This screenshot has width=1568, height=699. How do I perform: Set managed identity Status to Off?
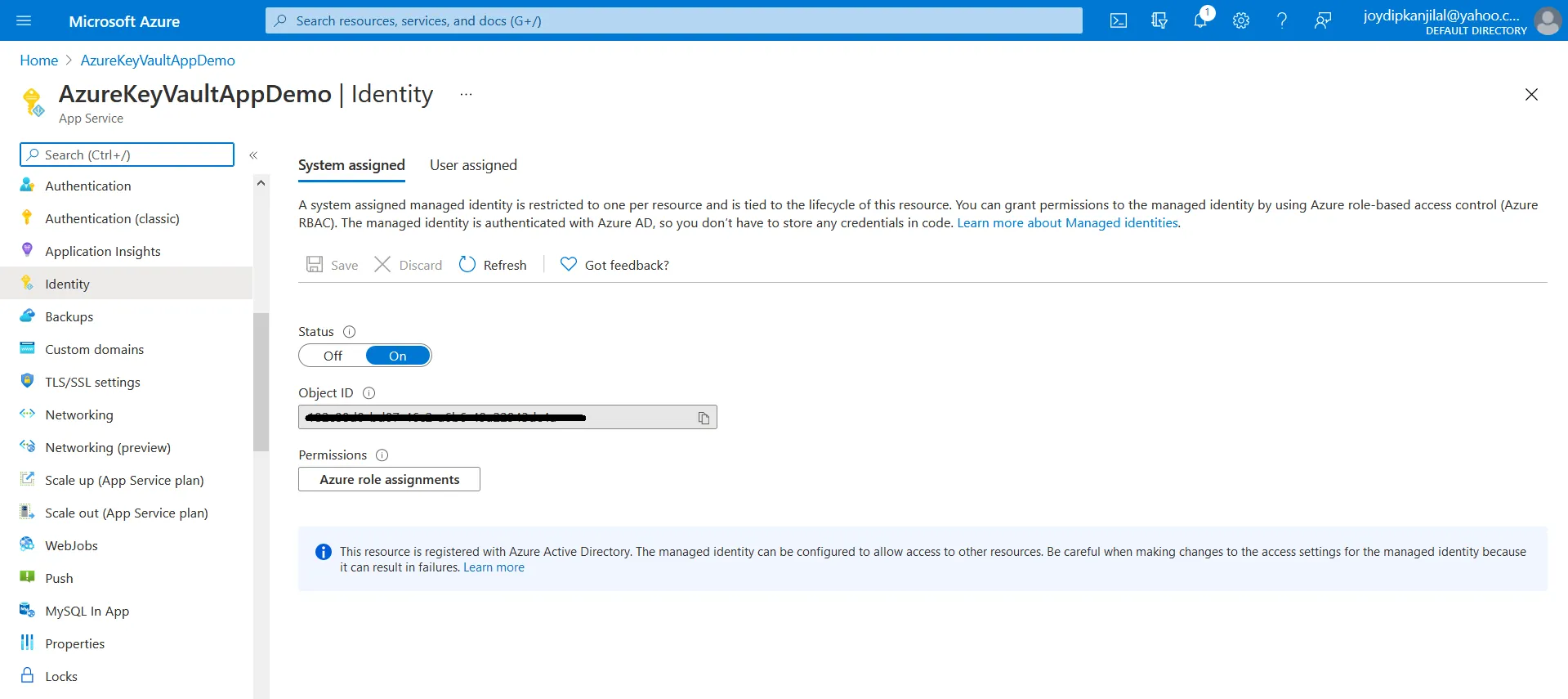[x=333, y=356]
